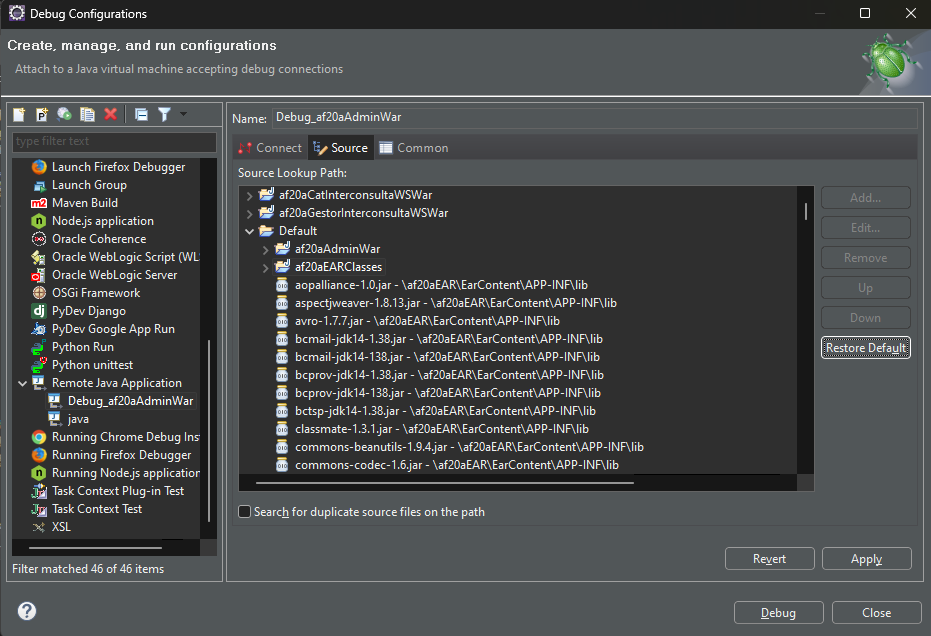Collapse Remote Java Application node
Screen dimensions: 931x636
pyautogui.click(x=23, y=384)
